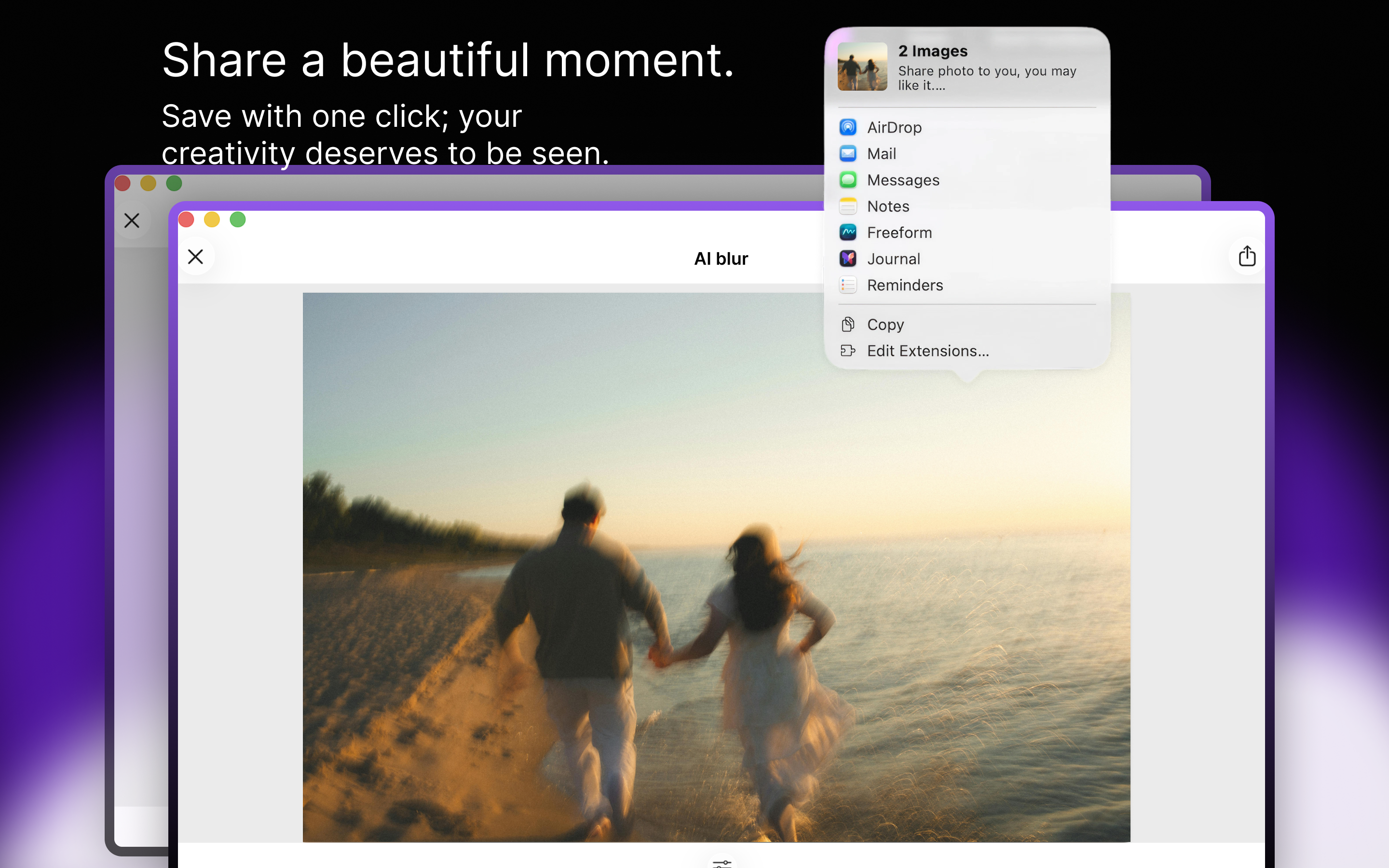Share the images to Notes
Image resolution: width=1389 pixels, height=868 pixels.
(967, 206)
